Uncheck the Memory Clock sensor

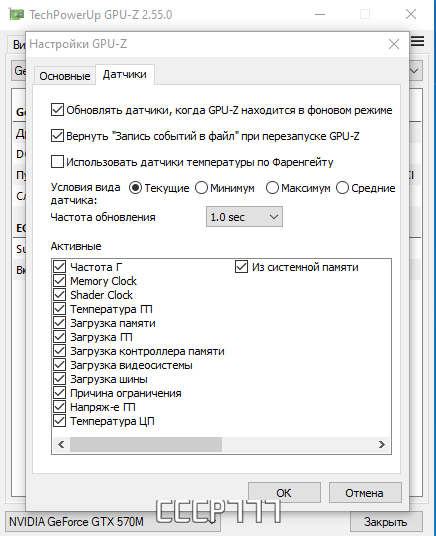coord(60,281)
